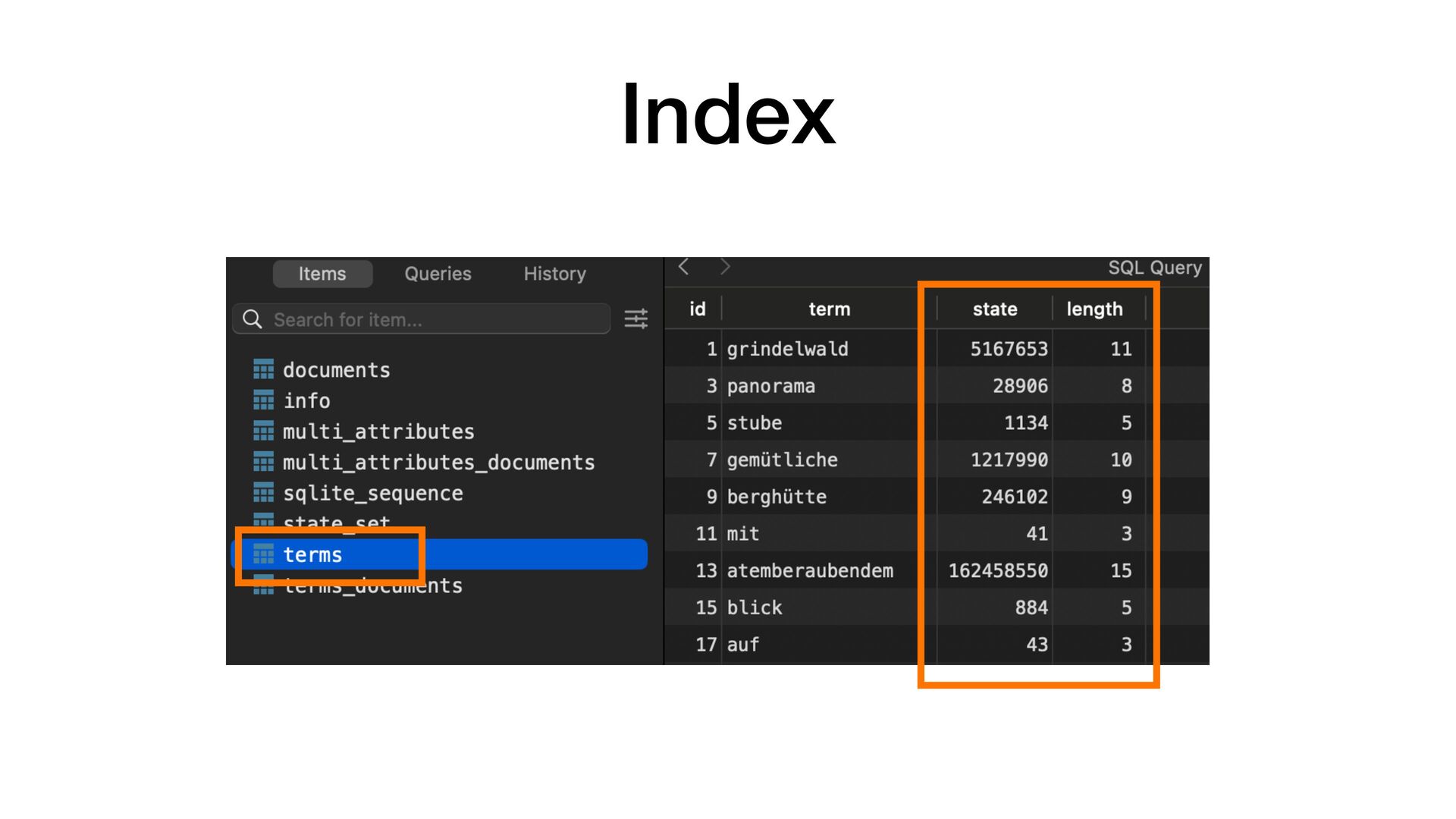This screenshot has width=1456, height=819.
Task: Click the magnifying glass search icon
Action: (x=253, y=319)
